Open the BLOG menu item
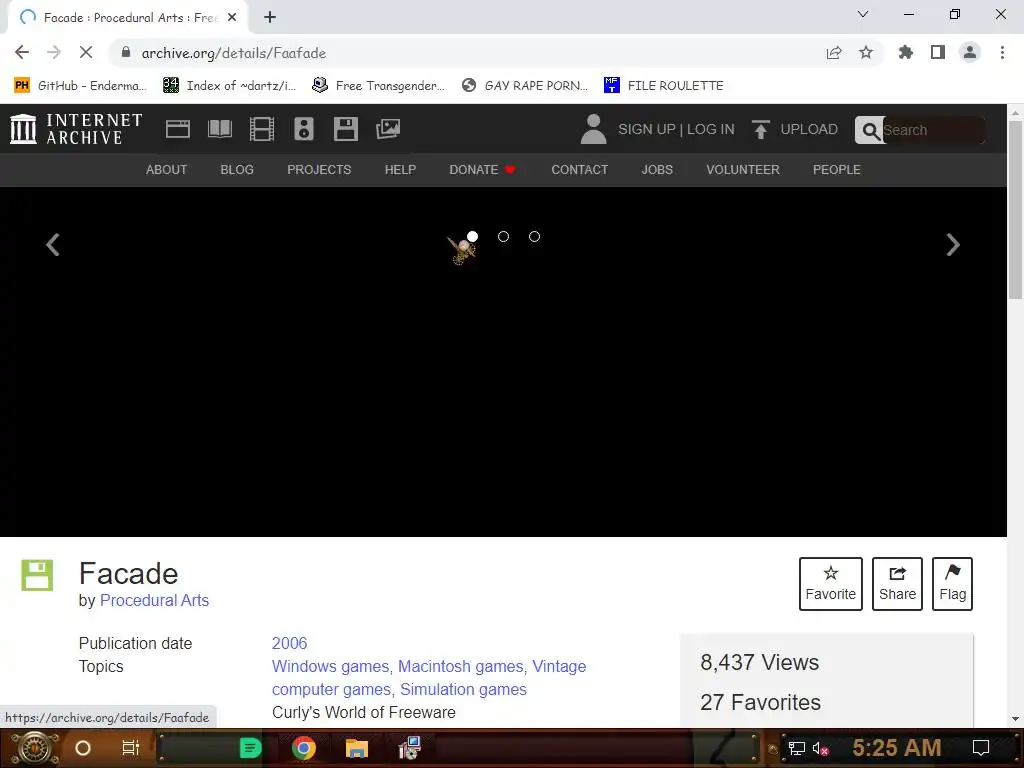This screenshot has width=1024, height=768. (237, 170)
